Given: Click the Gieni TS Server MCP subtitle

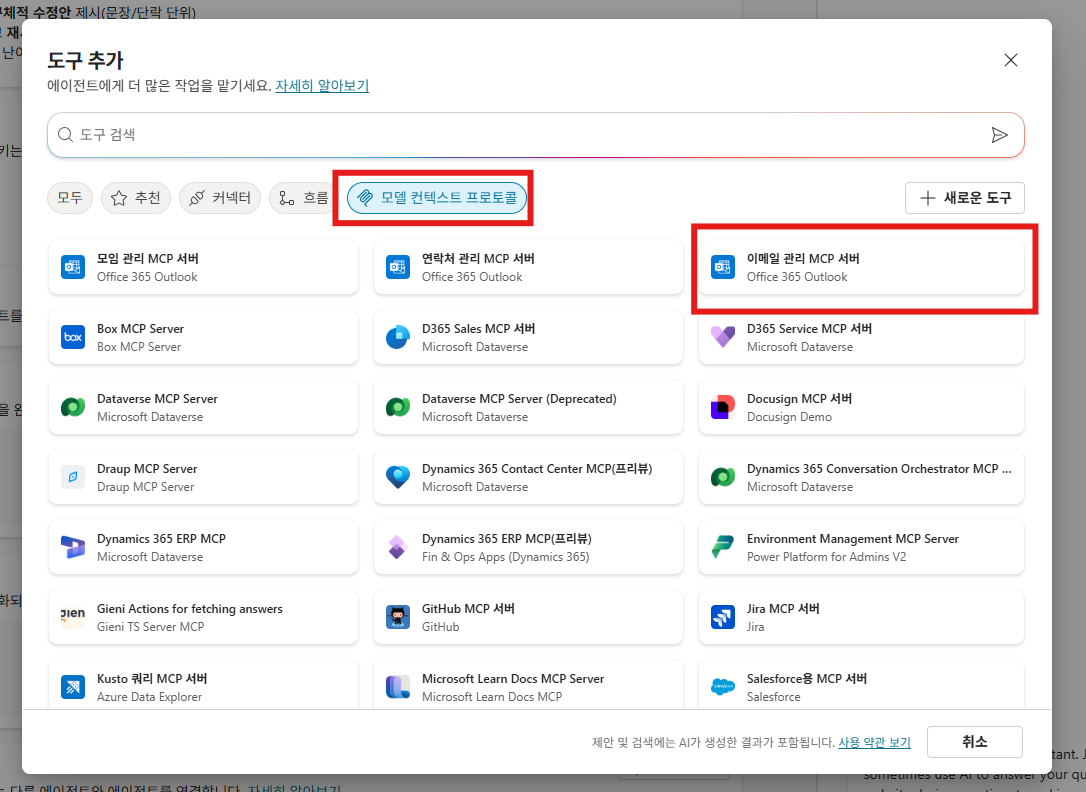Looking at the screenshot, I should pos(150,627).
